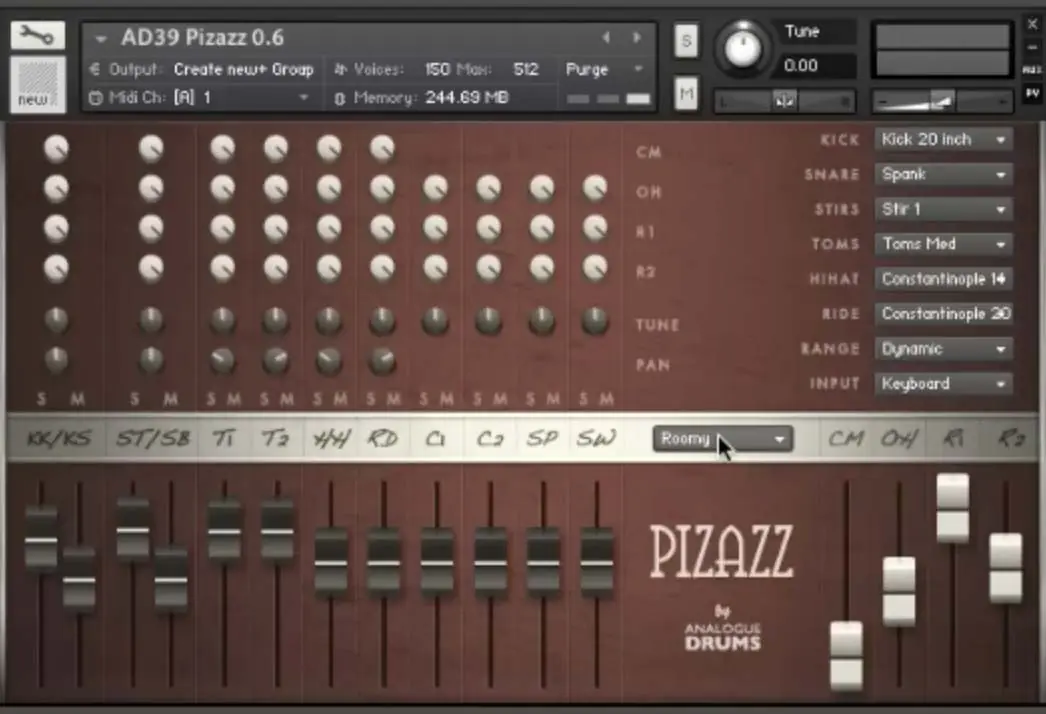The width and height of the screenshot is (1046, 714).
Task: Open the RANGE dropdown showing Dynamic
Action: click(943, 348)
